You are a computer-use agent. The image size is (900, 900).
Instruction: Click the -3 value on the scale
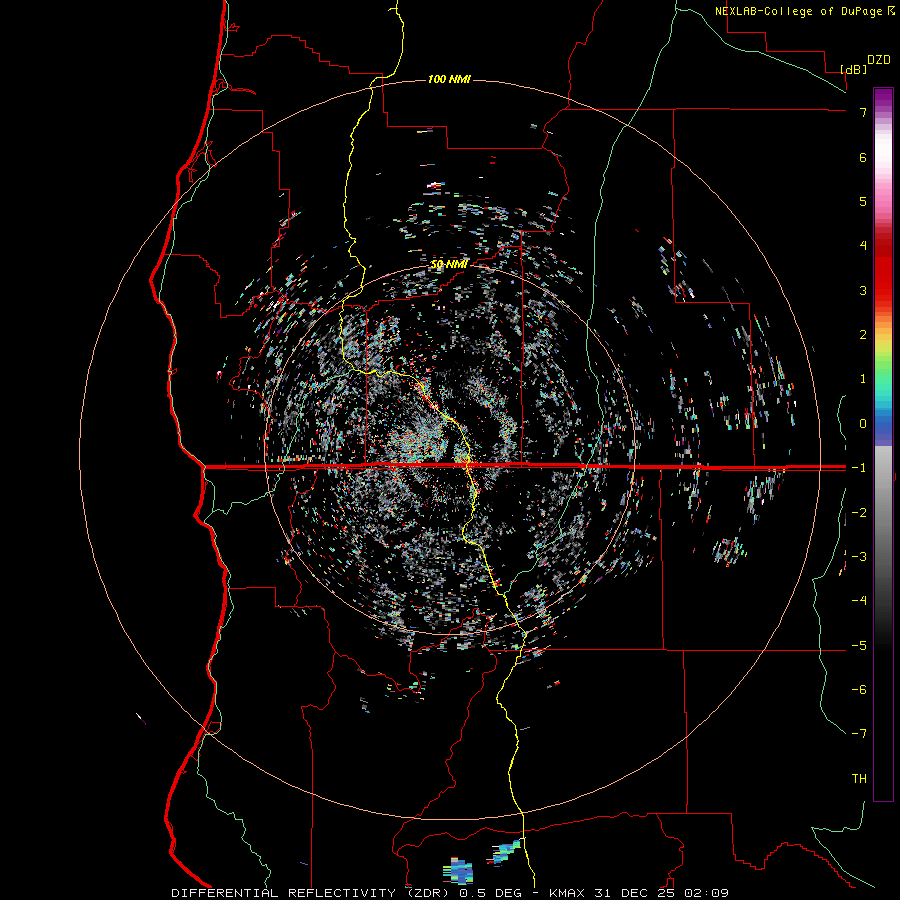coord(859,557)
